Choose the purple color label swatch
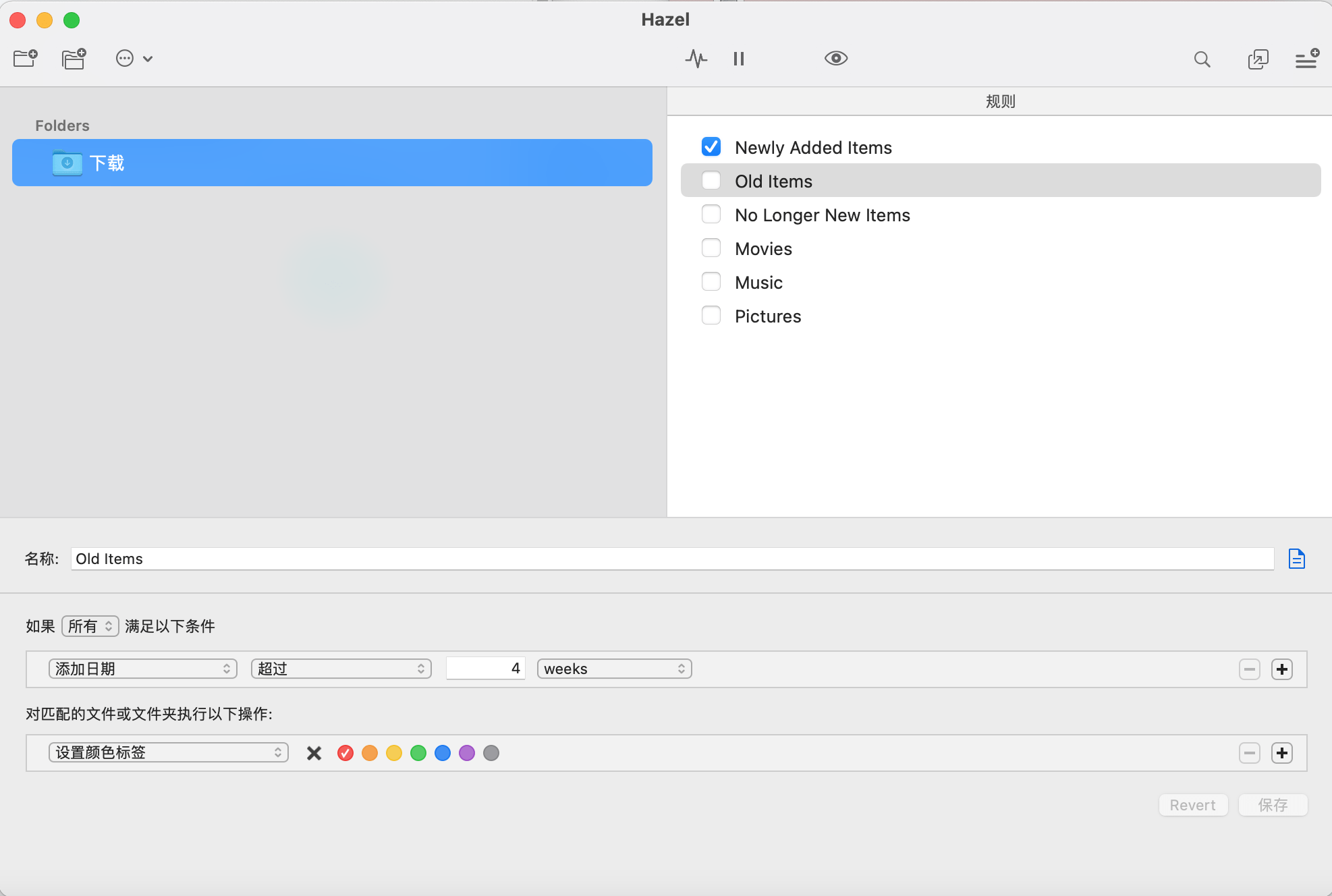Image resolution: width=1332 pixels, height=896 pixels. tap(467, 753)
